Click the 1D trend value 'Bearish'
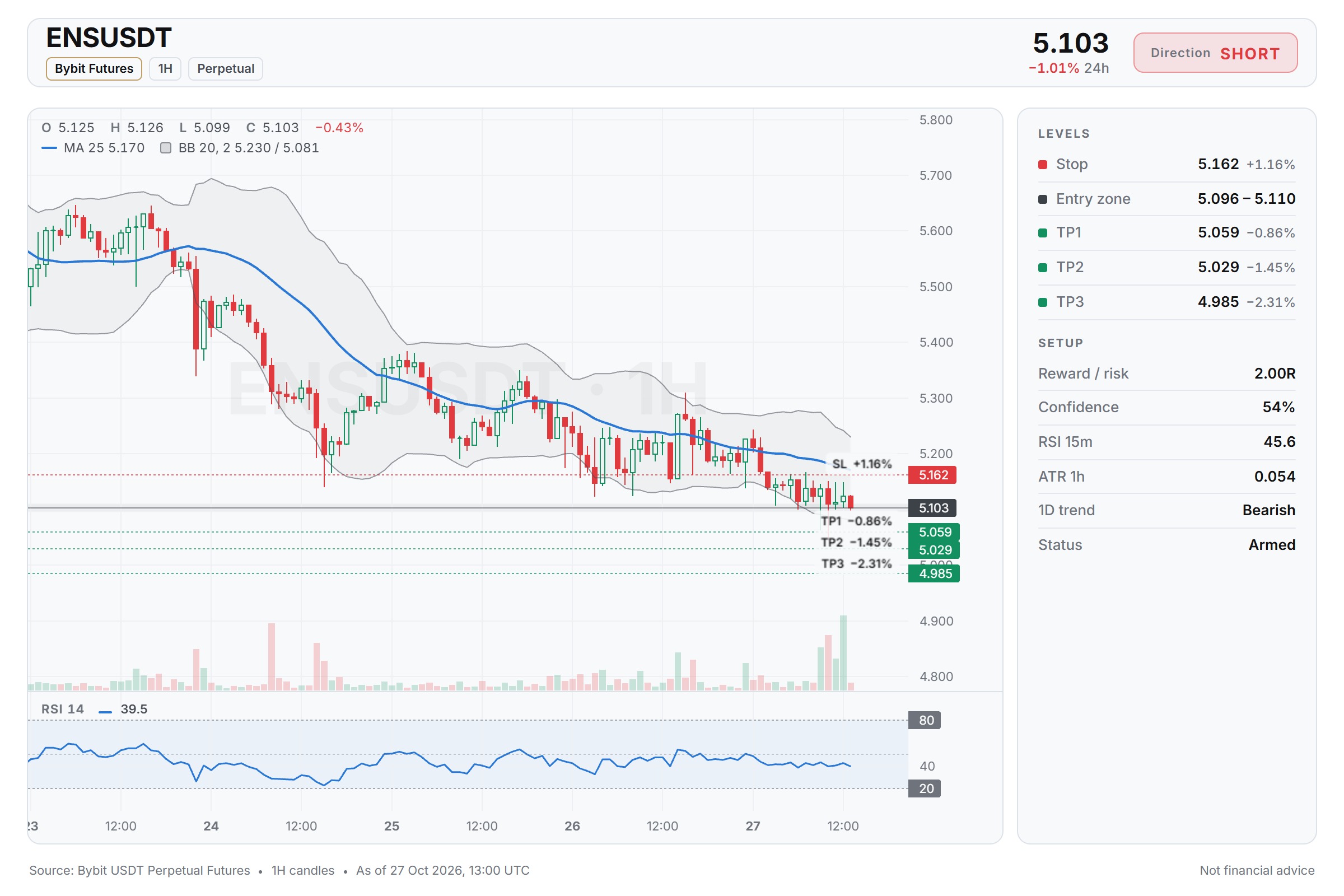 pos(1268,510)
